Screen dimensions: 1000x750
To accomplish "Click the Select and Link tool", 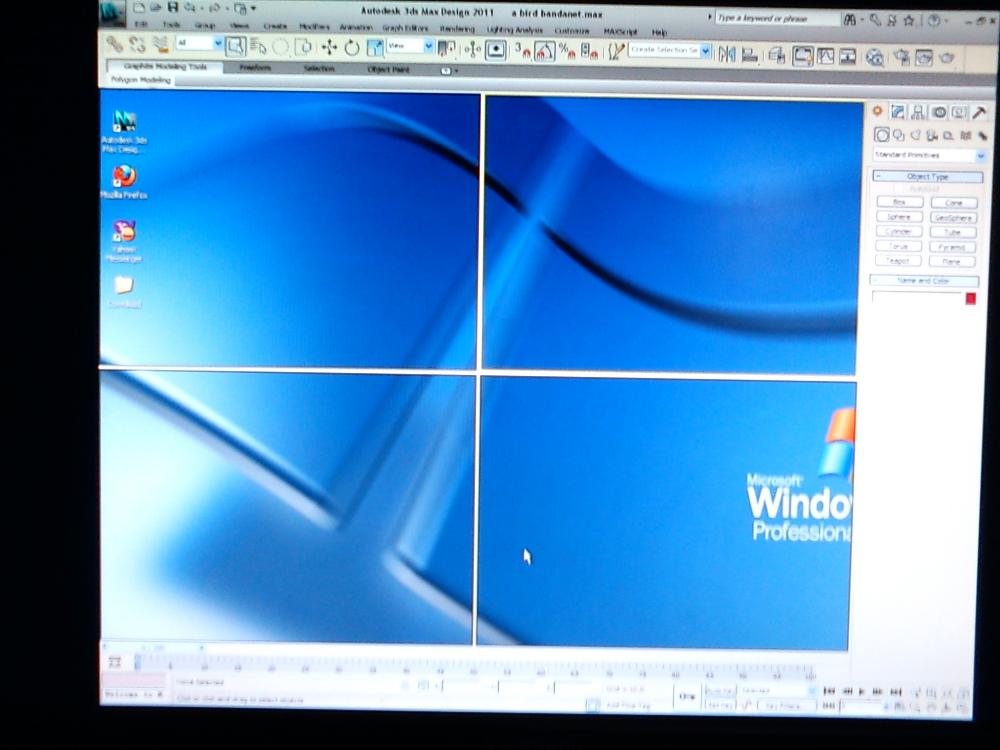I will (115, 44).
